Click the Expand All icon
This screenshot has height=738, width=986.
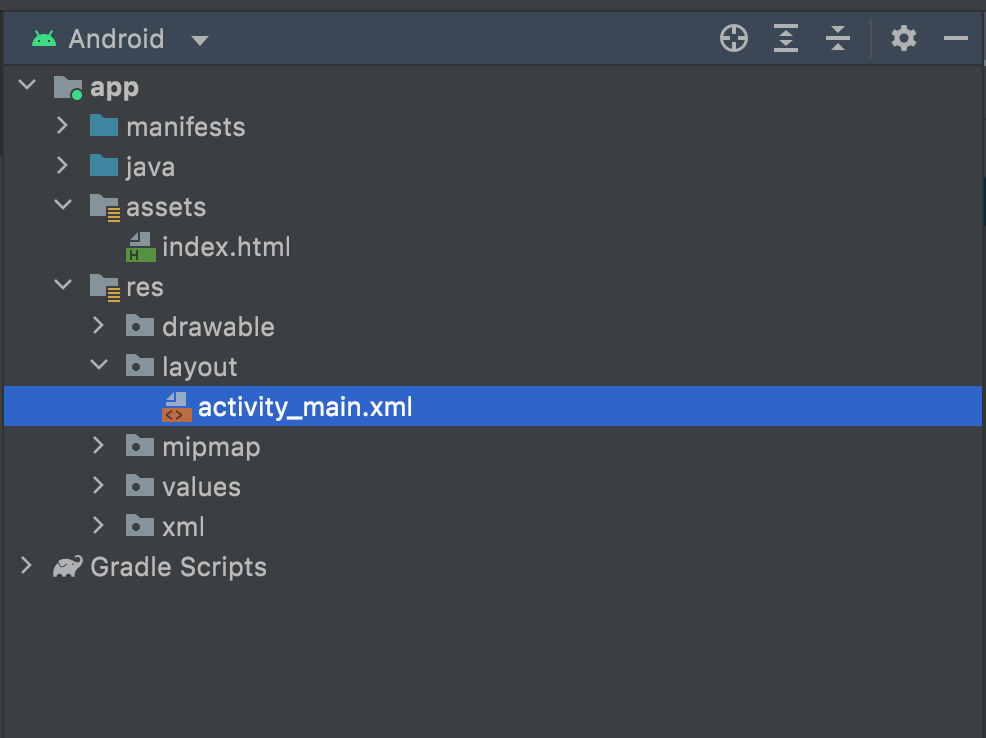pyautogui.click(x=785, y=38)
